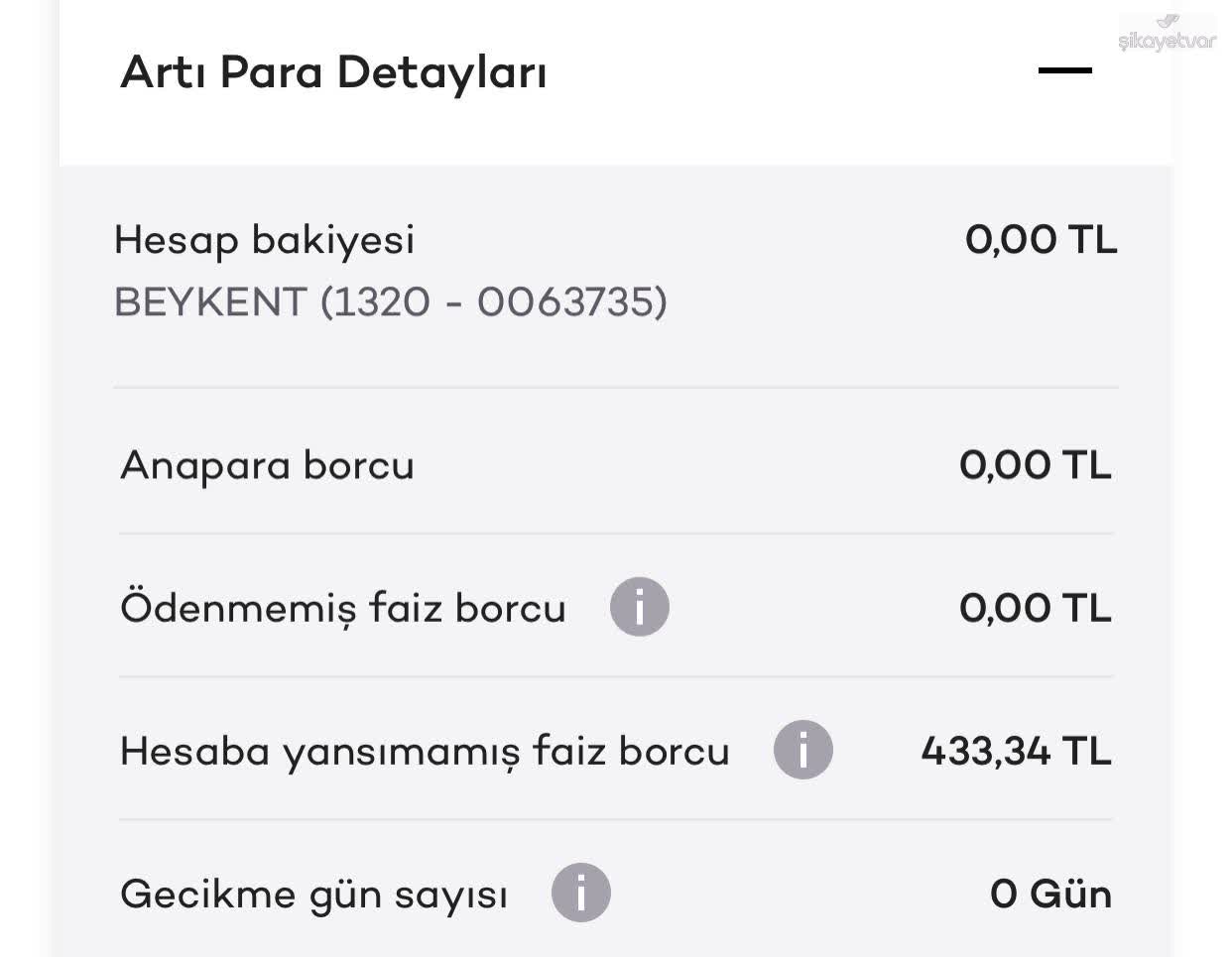Select the Hesaba yansımamış faiz borcu label

coord(425,751)
